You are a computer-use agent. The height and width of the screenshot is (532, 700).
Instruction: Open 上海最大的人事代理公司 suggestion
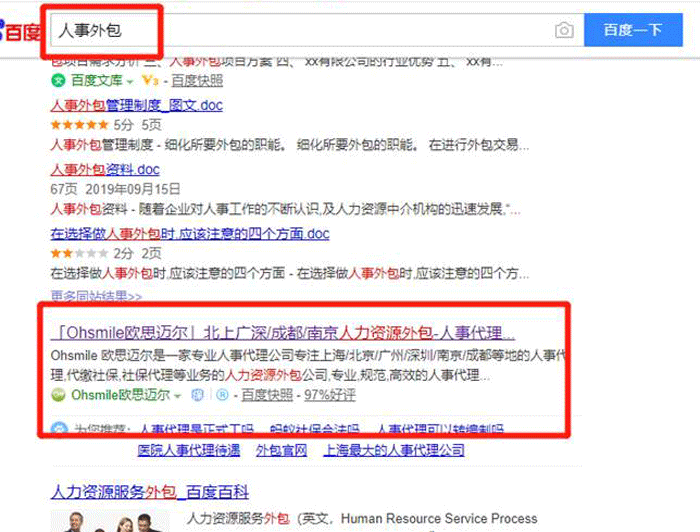[x=394, y=450]
